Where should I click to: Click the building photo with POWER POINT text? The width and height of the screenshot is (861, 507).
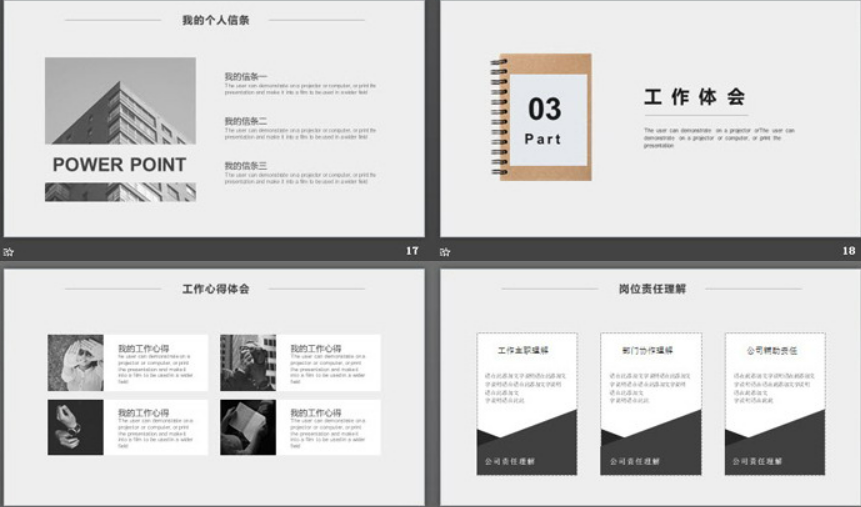(x=120, y=129)
